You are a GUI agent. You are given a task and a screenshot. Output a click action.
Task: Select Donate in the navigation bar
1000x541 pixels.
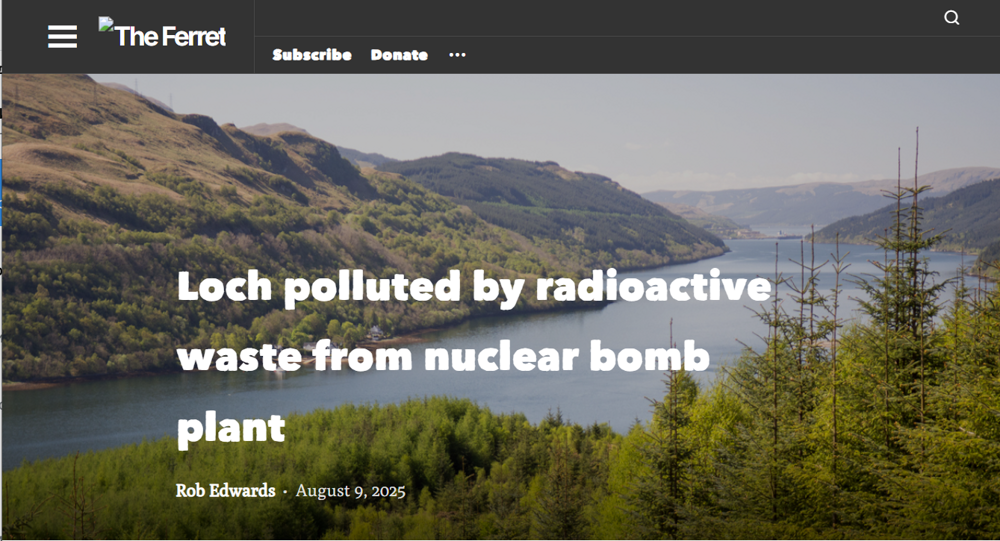pyautogui.click(x=399, y=55)
